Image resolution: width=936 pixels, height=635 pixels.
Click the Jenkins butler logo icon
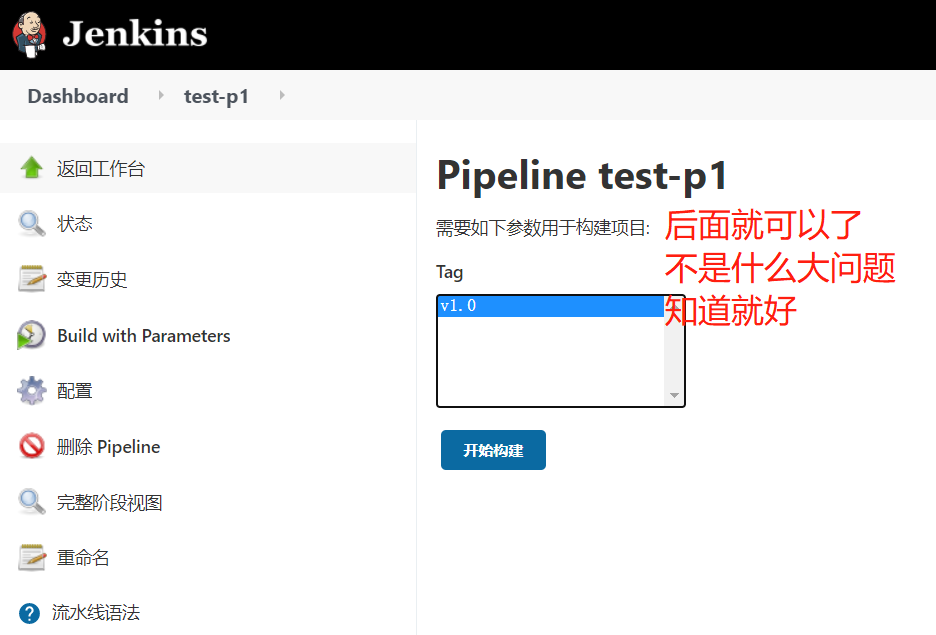click(x=29, y=35)
